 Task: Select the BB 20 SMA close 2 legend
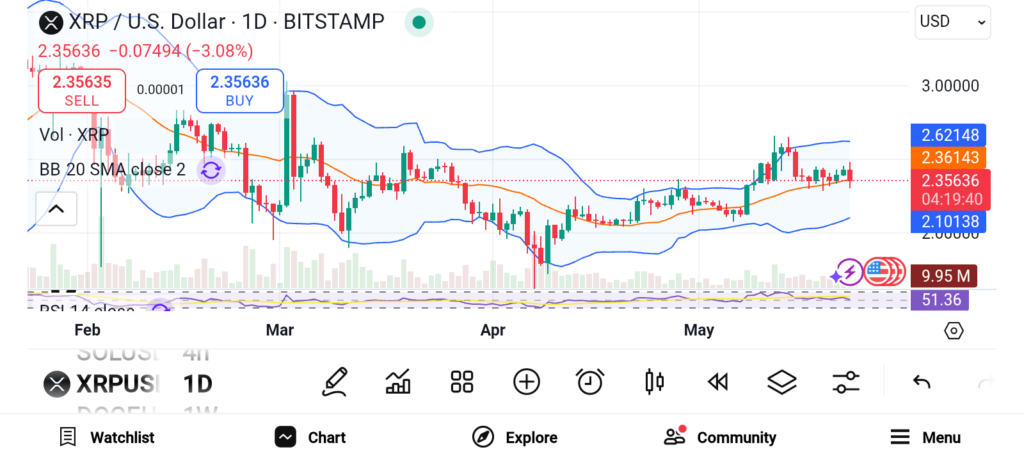point(112,170)
